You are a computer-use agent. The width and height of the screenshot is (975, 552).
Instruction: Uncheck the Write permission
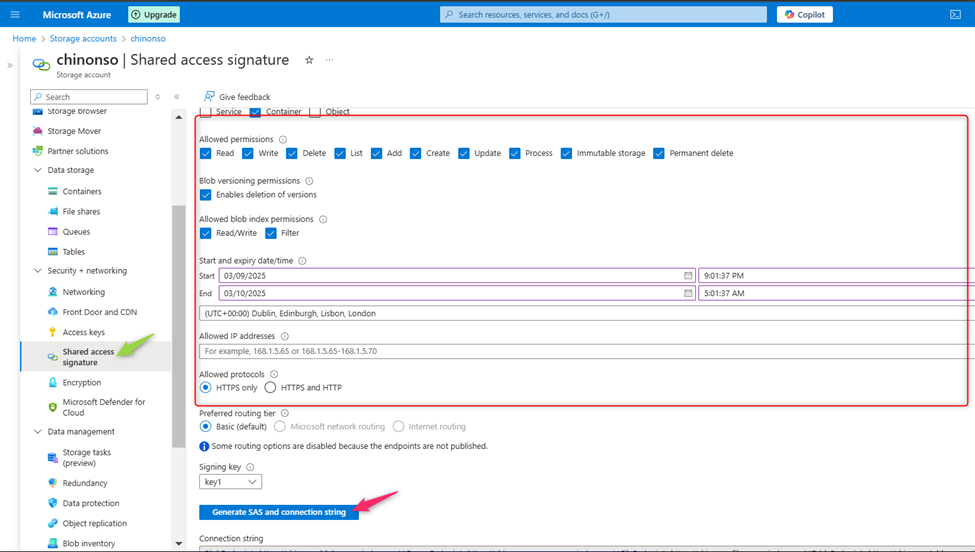[247, 154]
